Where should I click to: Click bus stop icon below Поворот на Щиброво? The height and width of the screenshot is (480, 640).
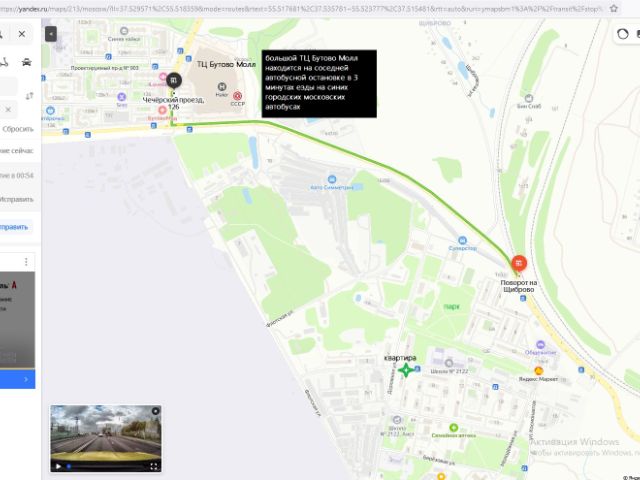523,298
